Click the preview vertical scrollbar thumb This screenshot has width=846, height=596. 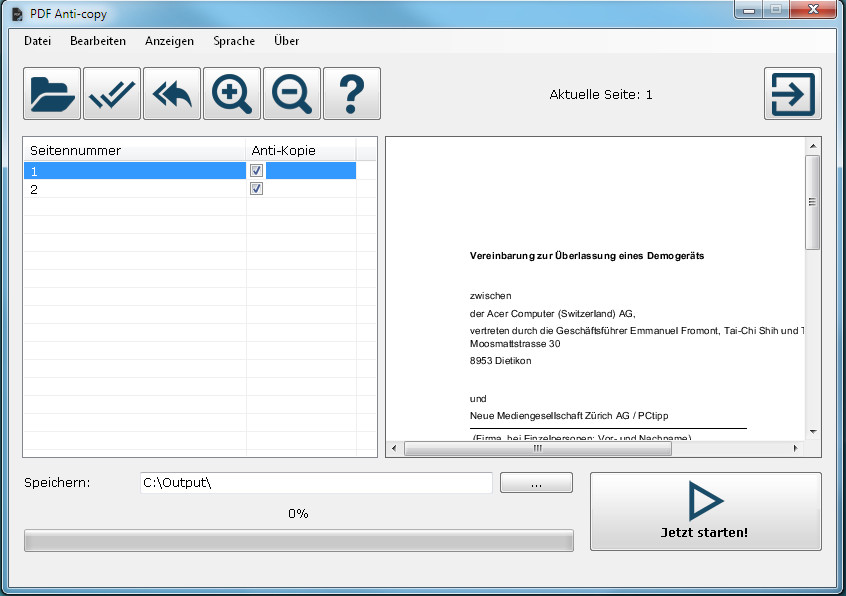[x=813, y=202]
